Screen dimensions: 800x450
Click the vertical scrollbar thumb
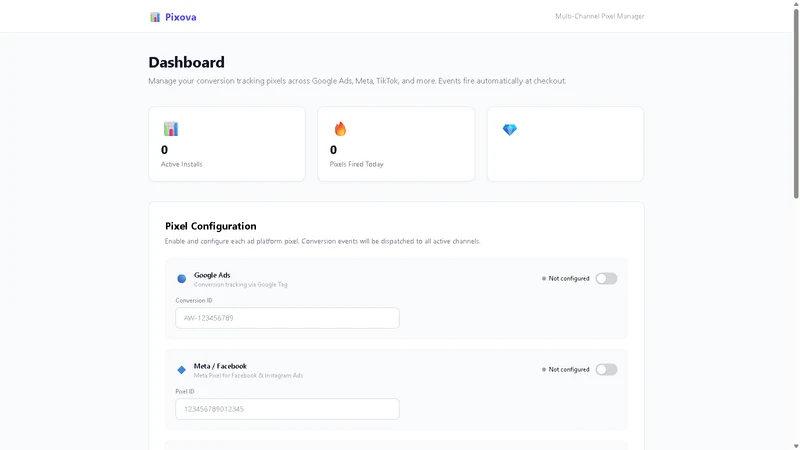(796, 103)
